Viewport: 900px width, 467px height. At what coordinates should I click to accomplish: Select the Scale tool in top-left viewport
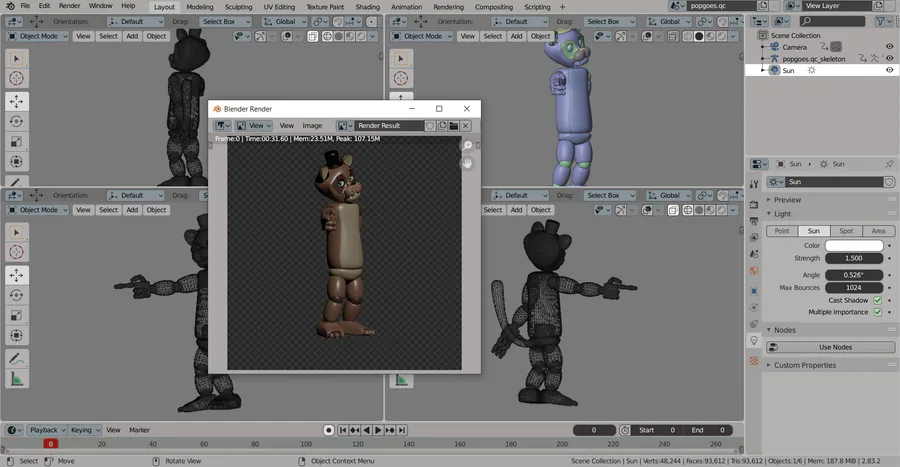tap(16, 142)
